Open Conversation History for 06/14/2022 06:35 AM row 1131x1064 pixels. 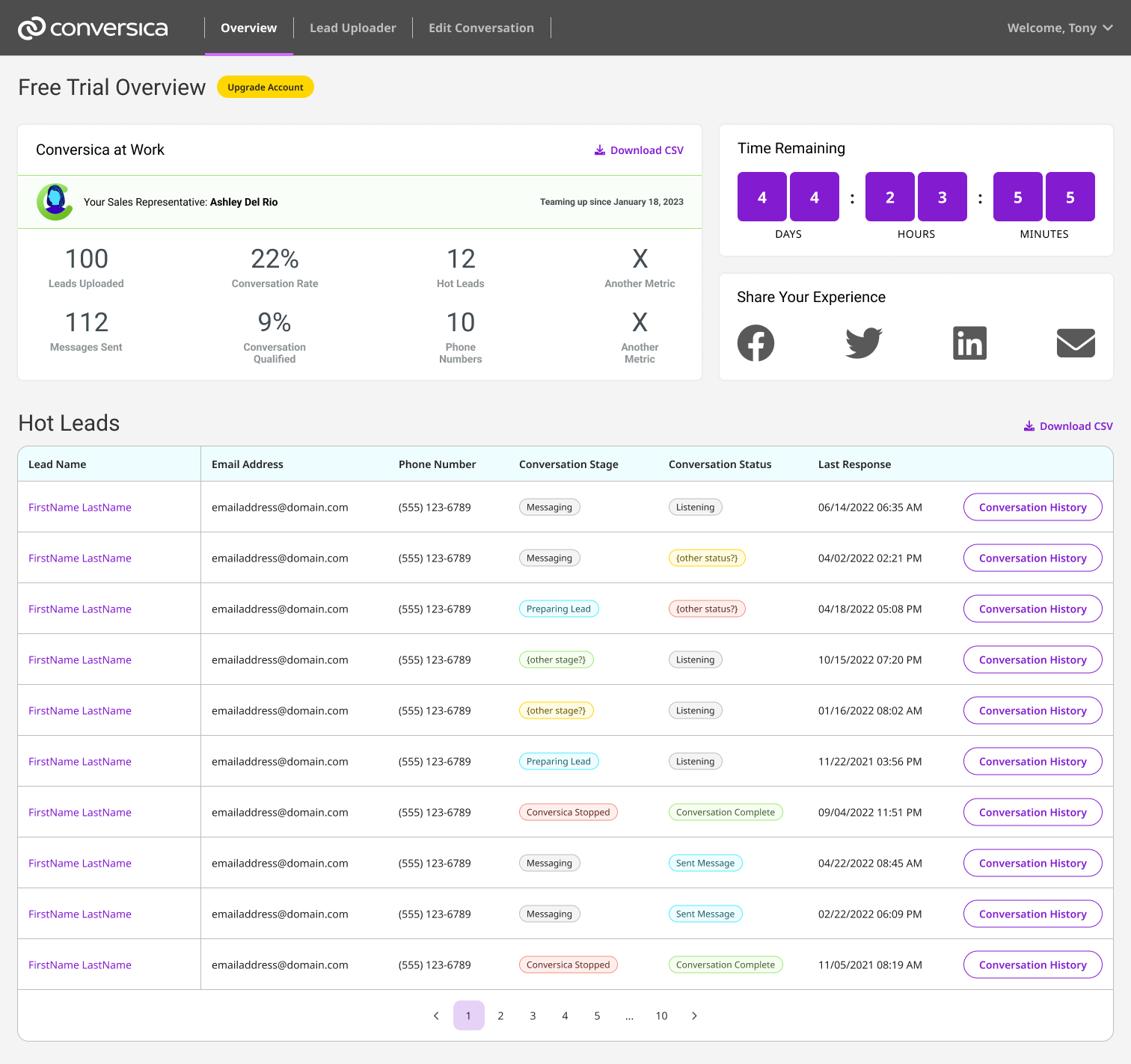(1032, 507)
